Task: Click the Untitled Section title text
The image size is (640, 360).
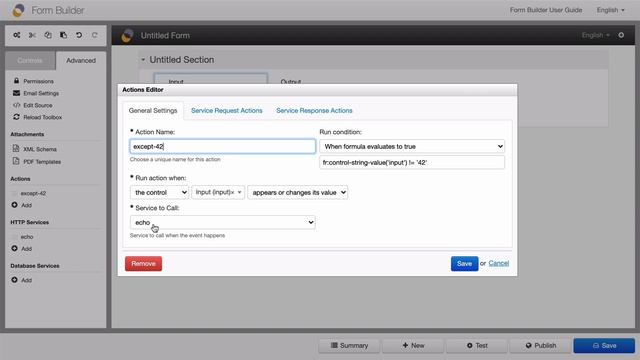Action: 182,60
